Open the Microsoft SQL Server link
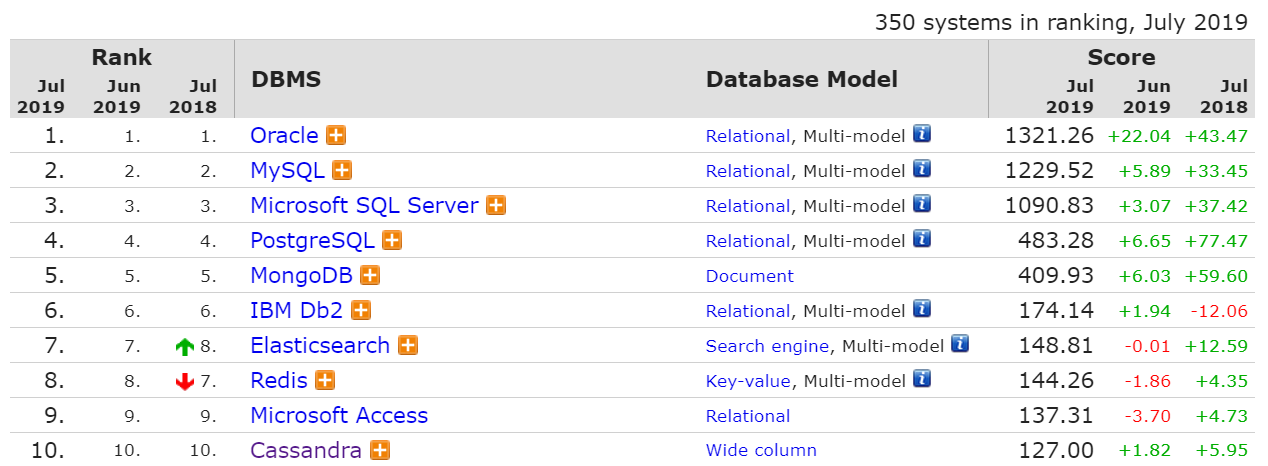 (364, 205)
